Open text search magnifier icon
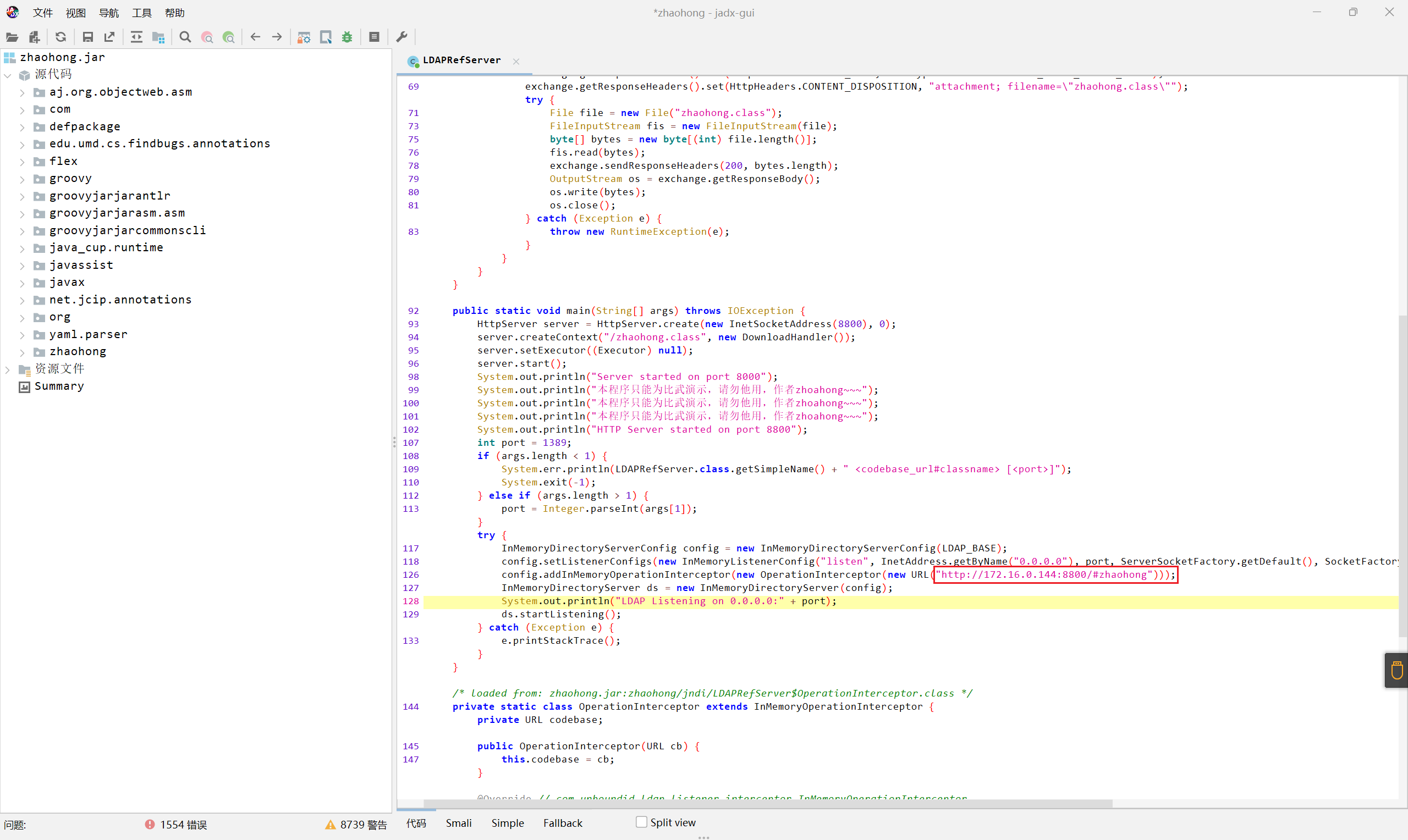The image size is (1408, 840). tap(185, 37)
